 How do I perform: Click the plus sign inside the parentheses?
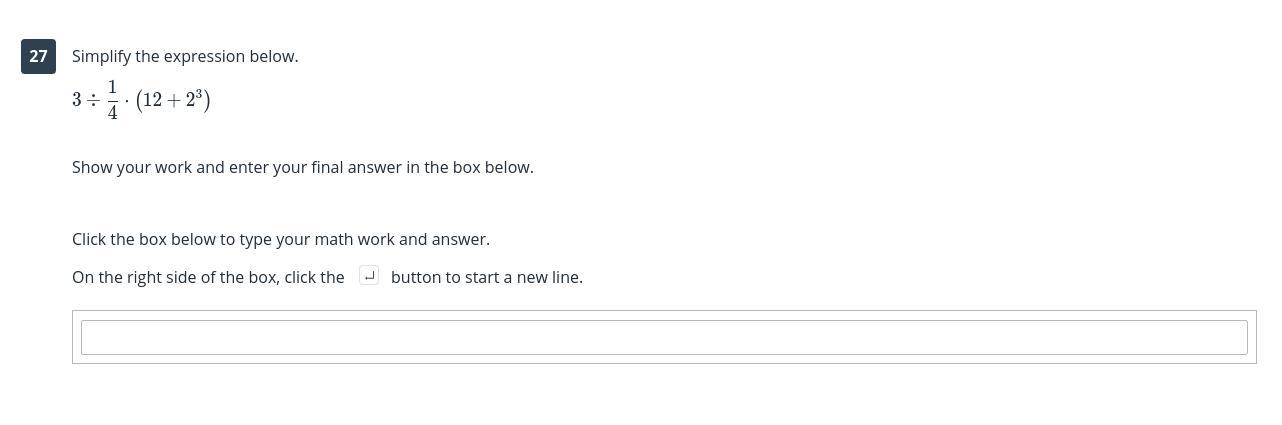(174, 101)
